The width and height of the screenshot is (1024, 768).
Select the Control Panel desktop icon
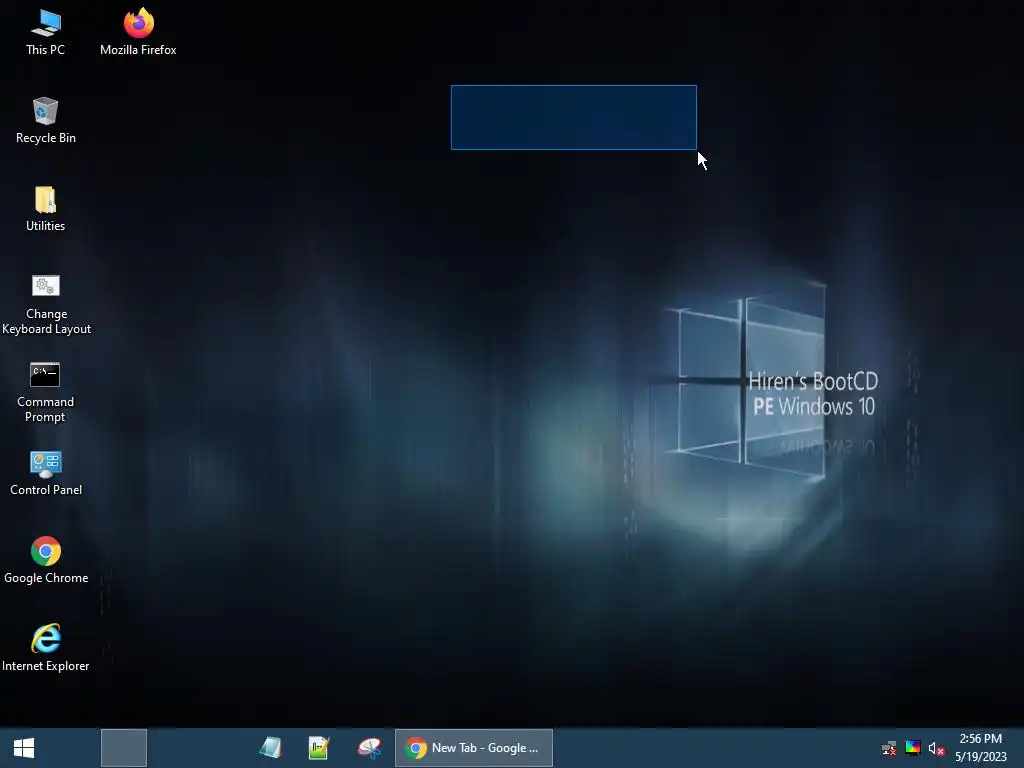[46, 473]
